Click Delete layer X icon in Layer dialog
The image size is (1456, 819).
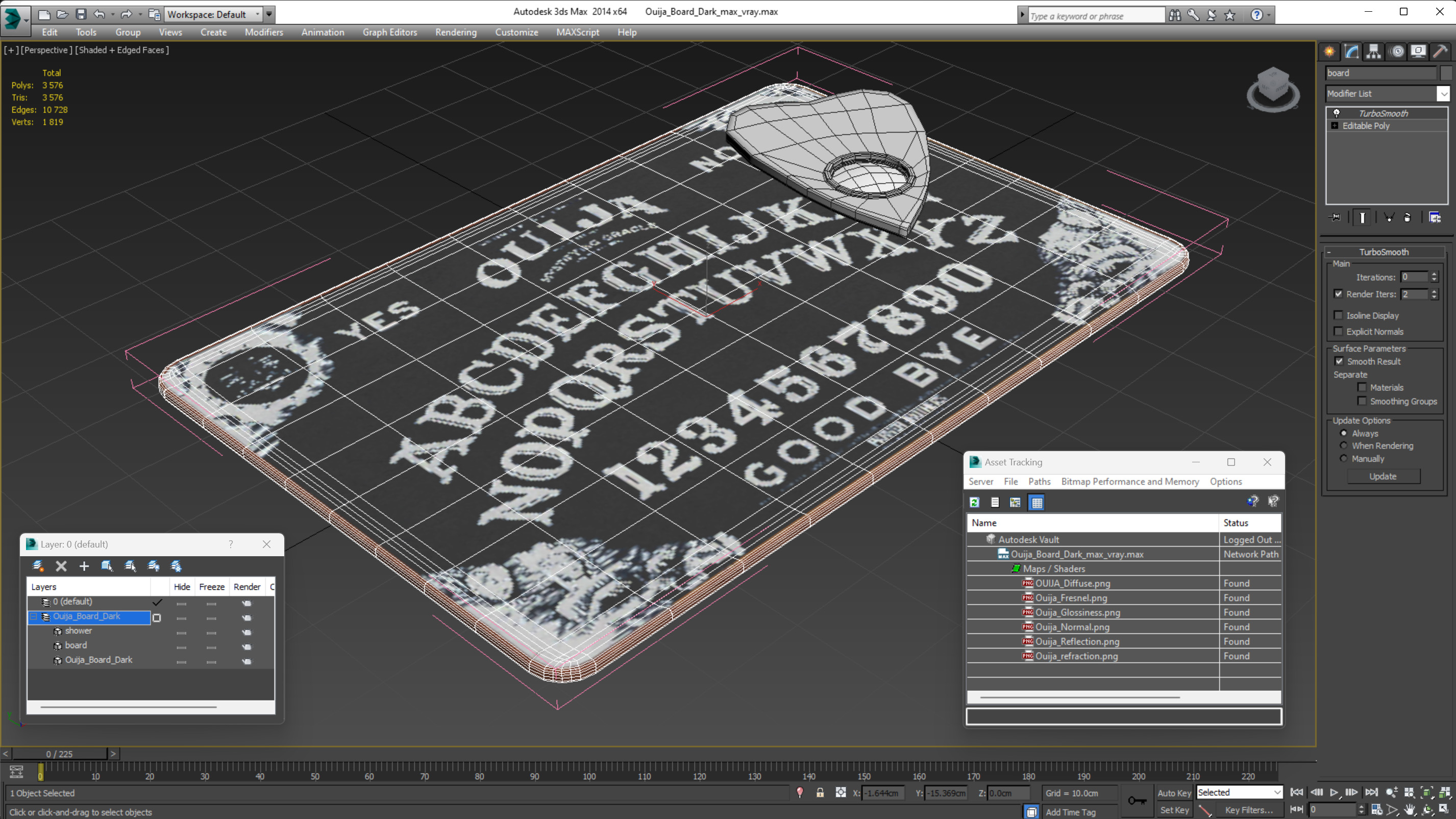click(61, 566)
